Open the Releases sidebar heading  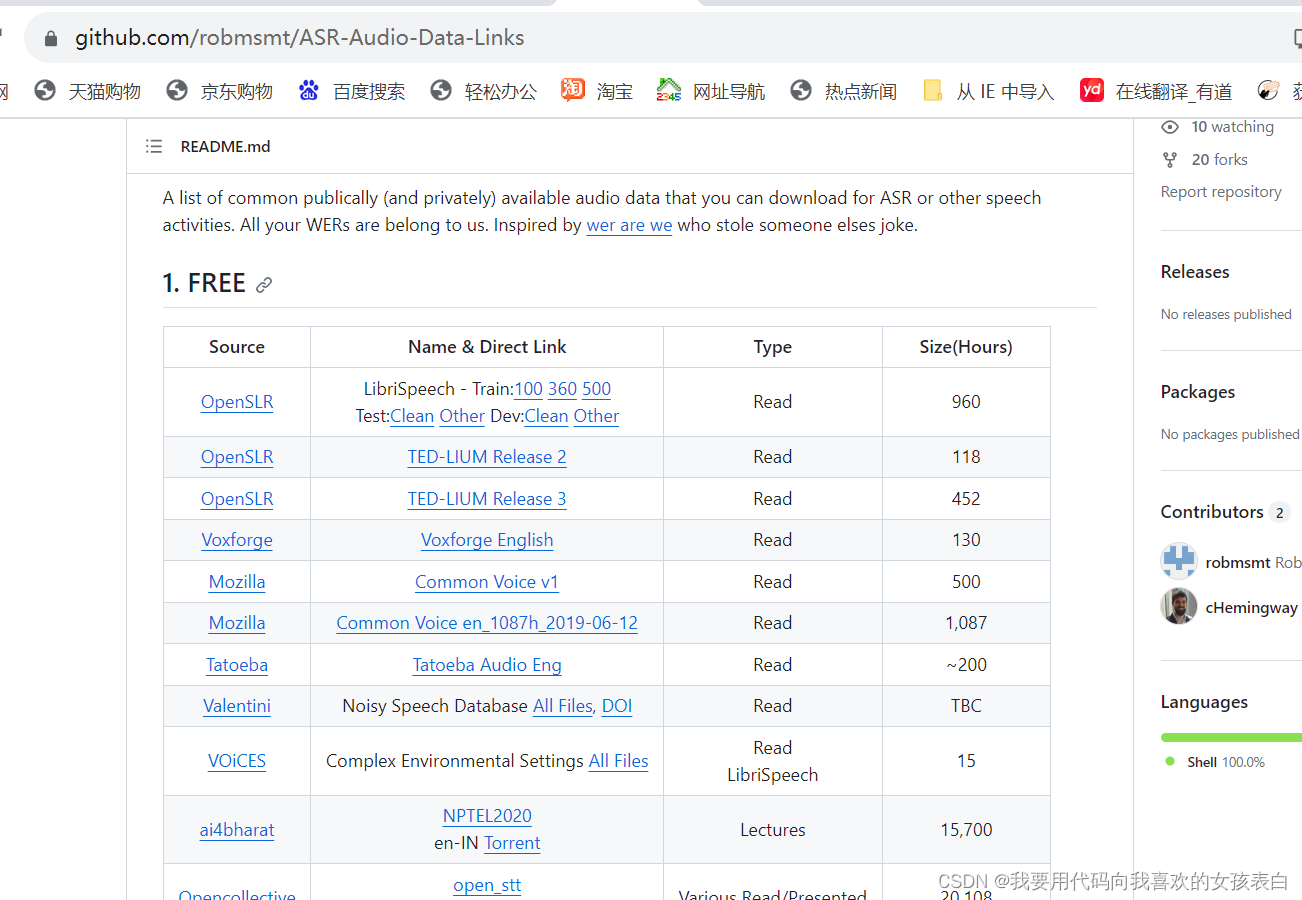coord(1195,272)
